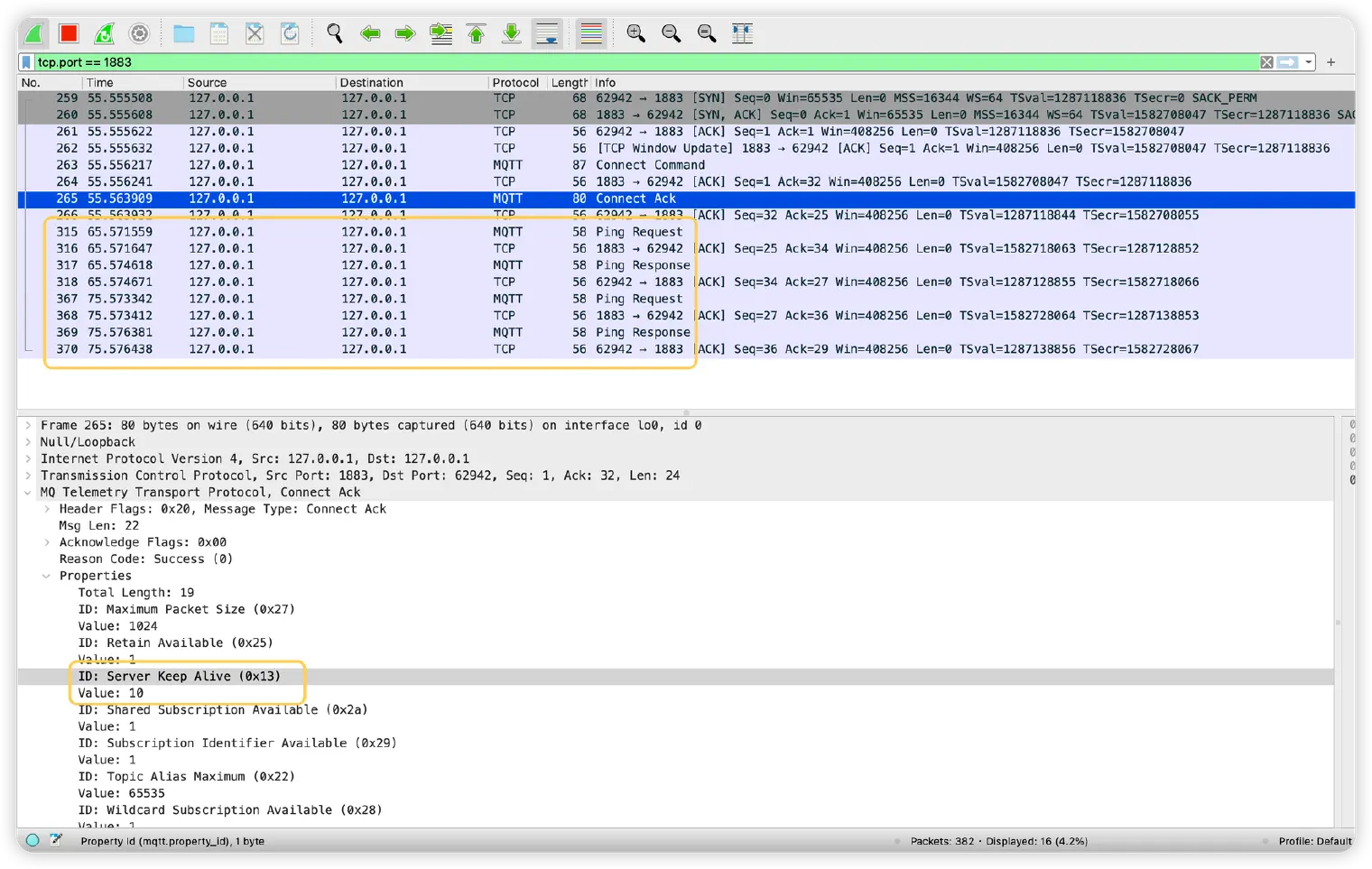1372x869 pixels.
Task: Expand Acknowledge Flags: 0x00 entry
Action: click(x=47, y=542)
